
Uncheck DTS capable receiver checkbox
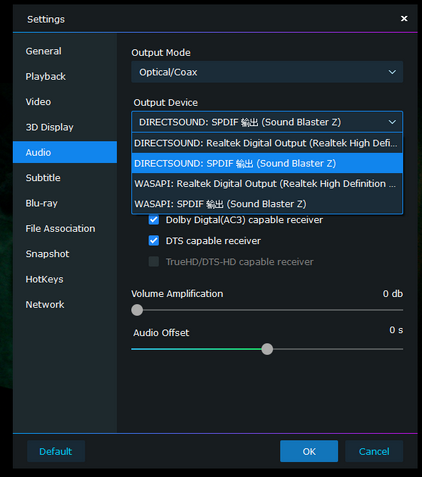(x=154, y=241)
